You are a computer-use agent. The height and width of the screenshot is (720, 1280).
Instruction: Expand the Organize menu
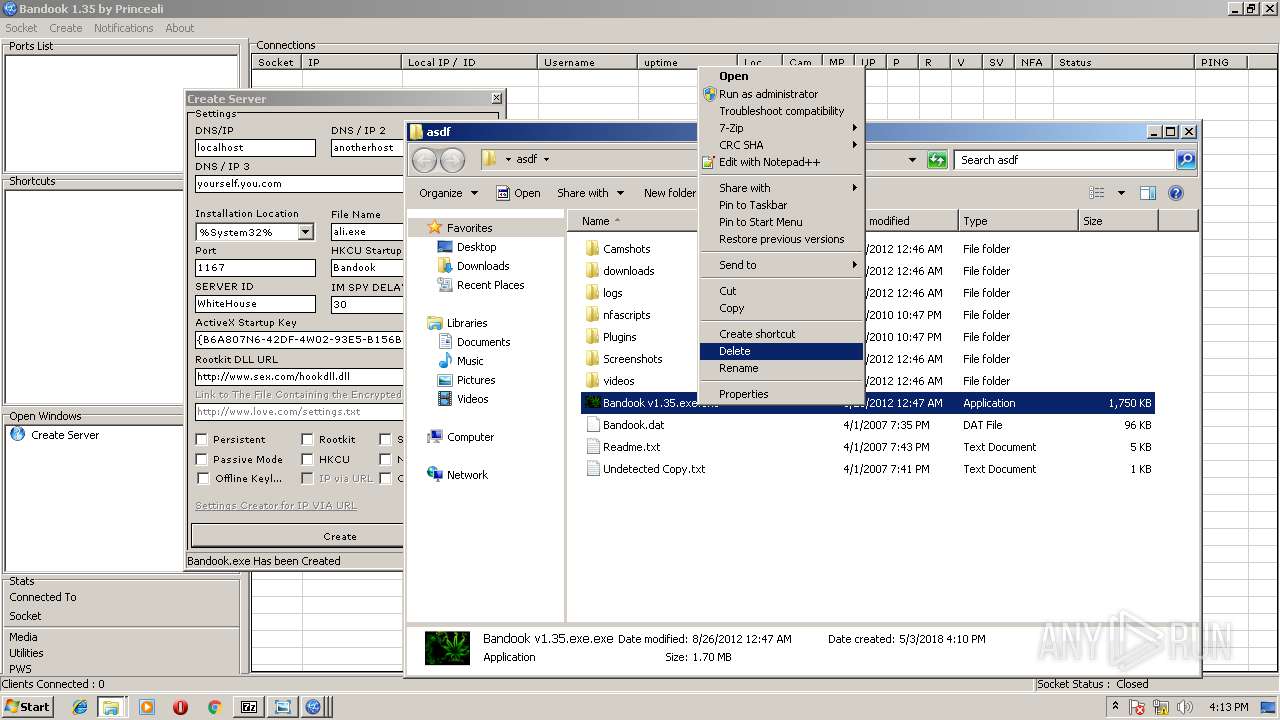pos(448,193)
